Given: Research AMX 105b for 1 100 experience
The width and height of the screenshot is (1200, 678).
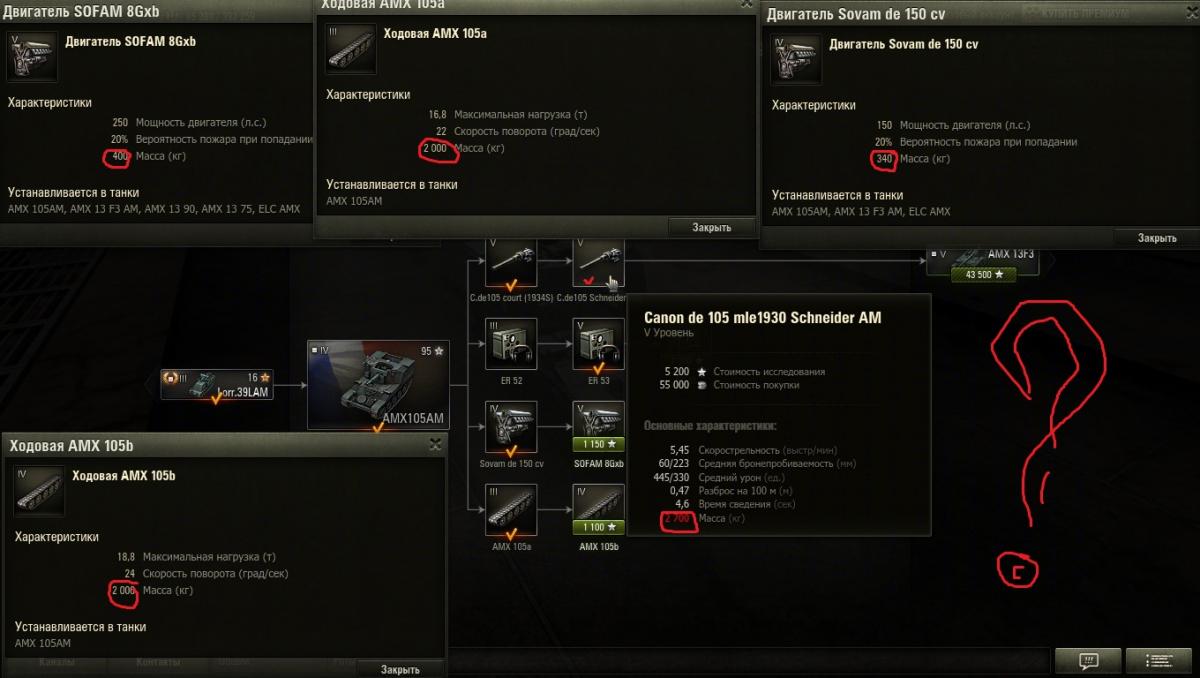Looking at the screenshot, I should [x=598, y=528].
